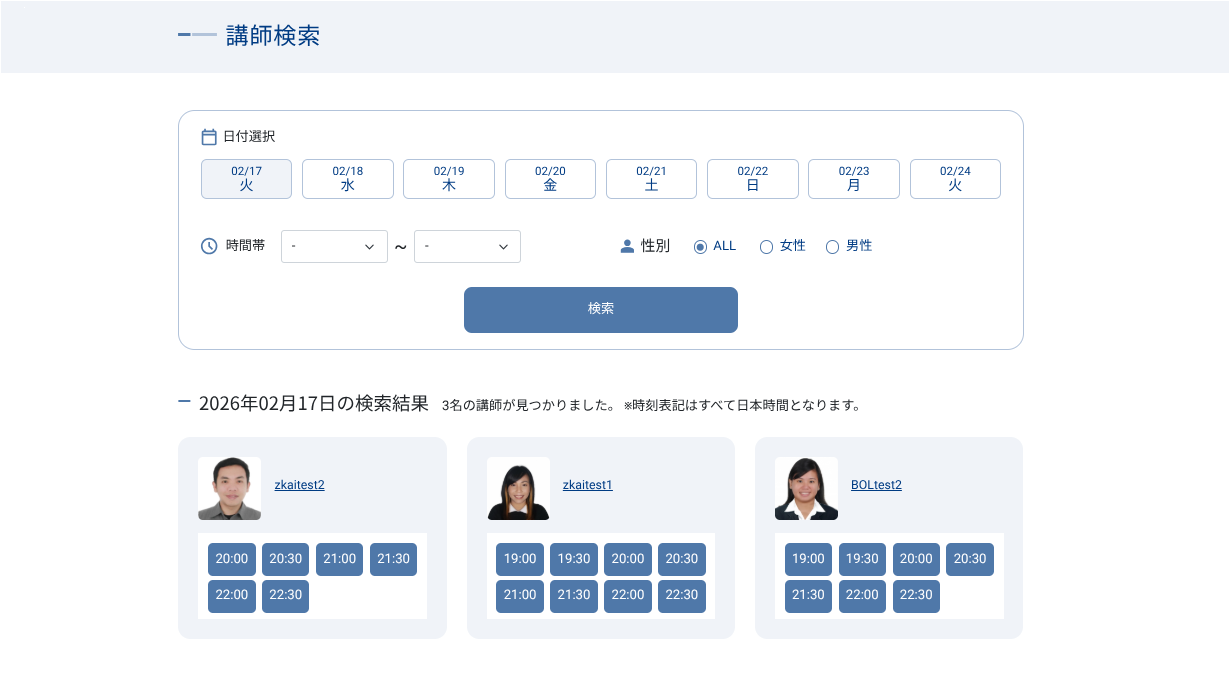Click zkaitest1's profile photo
This screenshot has height=679, width=1230.
click(518, 488)
